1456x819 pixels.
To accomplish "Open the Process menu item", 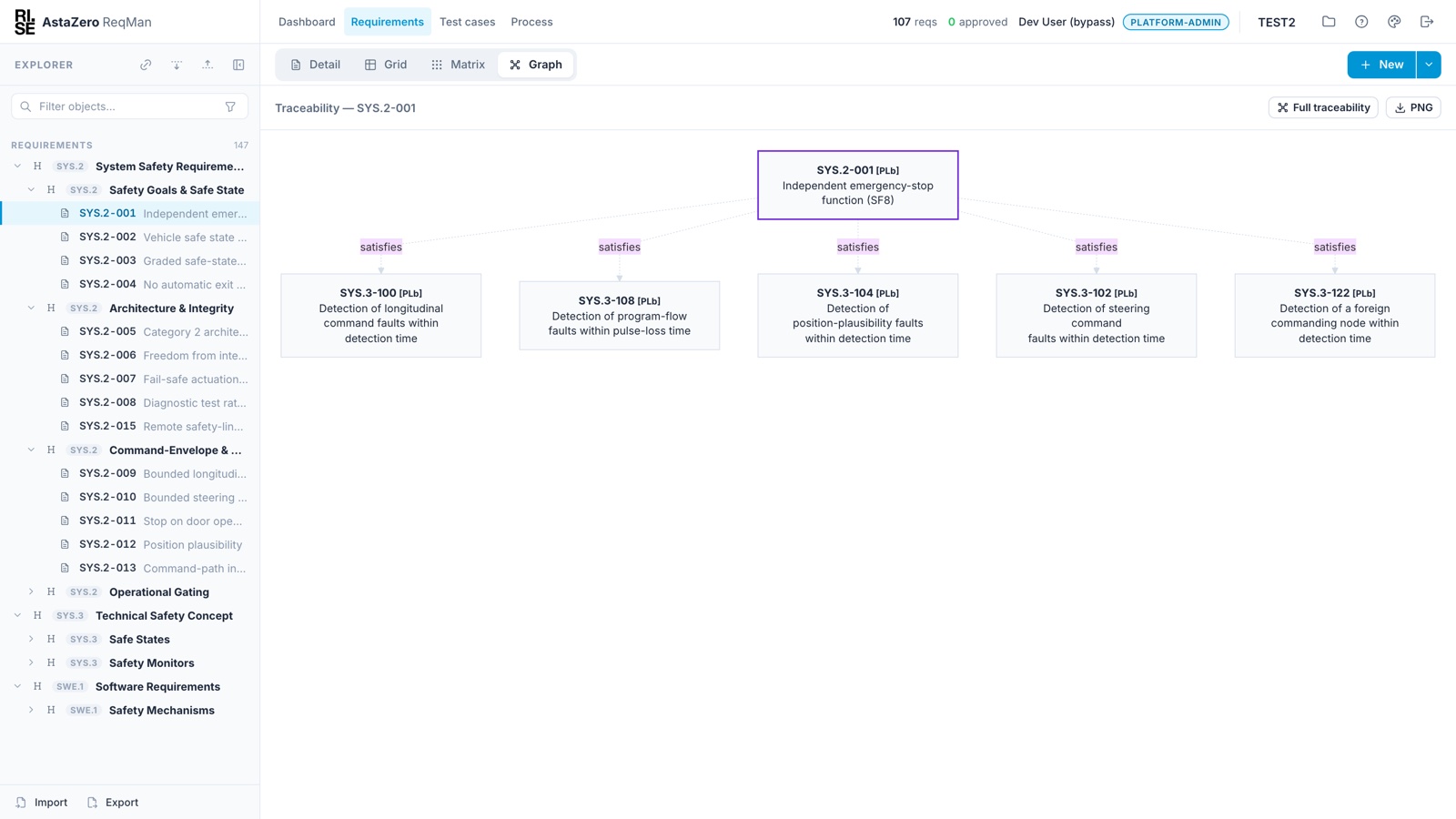I will (531, 22).
